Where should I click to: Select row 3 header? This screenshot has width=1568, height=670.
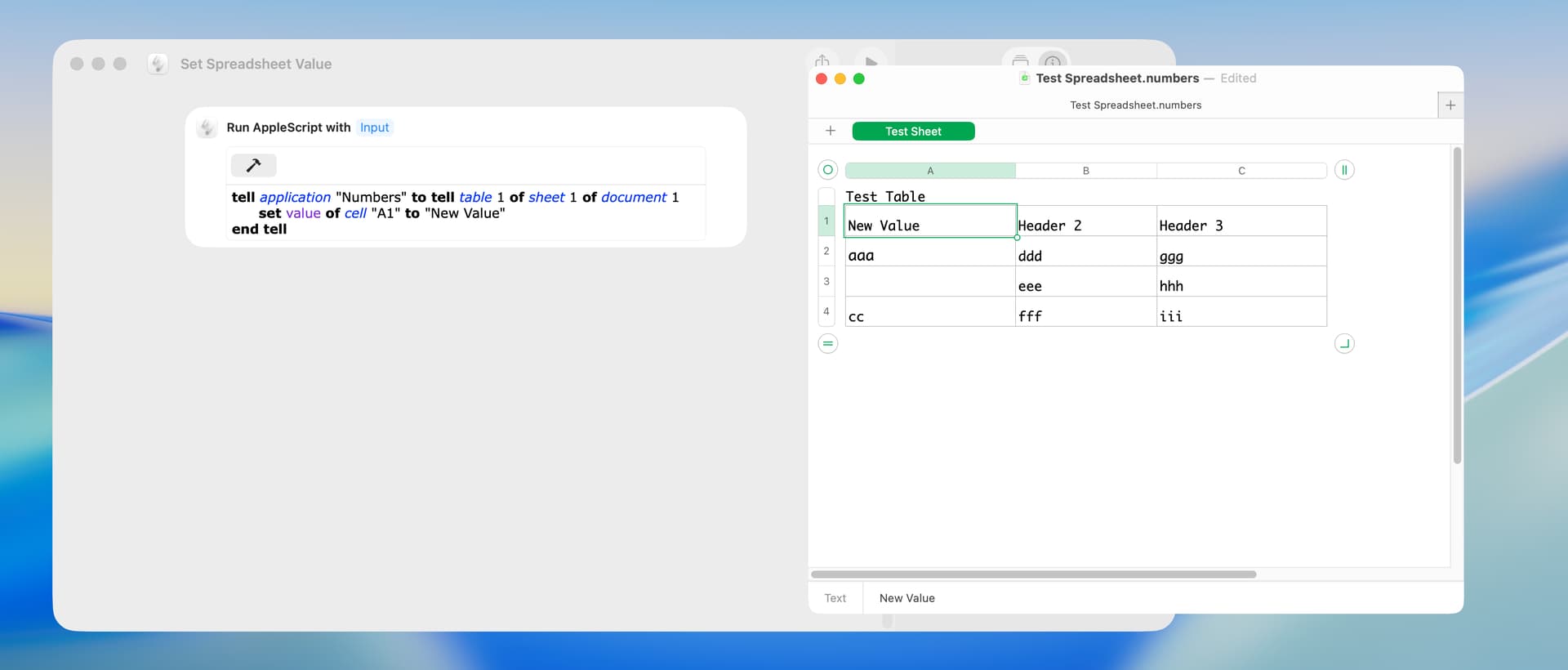[826, 281]
